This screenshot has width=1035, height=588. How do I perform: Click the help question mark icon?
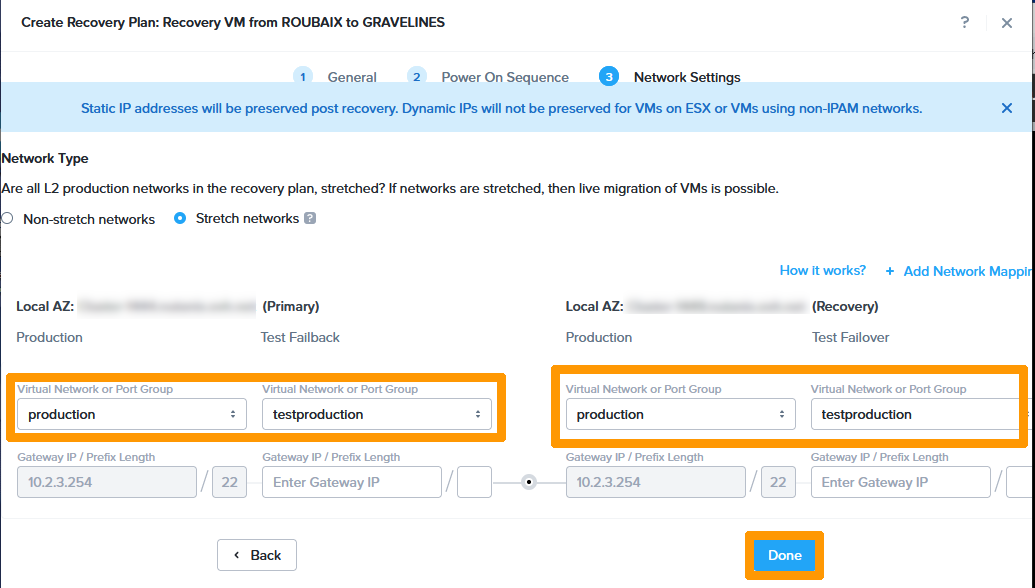point(964,22)
